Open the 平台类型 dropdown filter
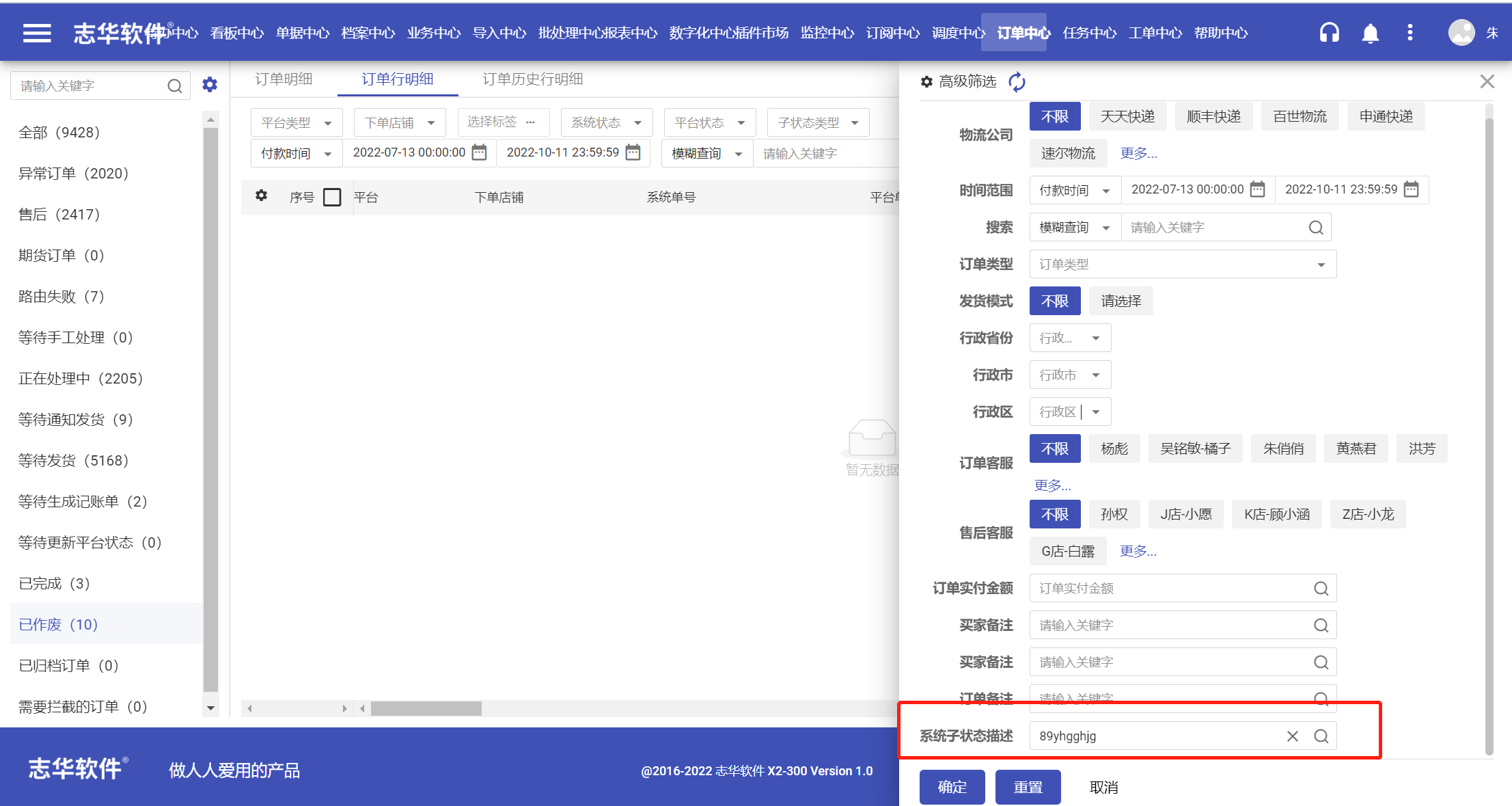The height and width of the screenshot is (806, 1512). [x=296, y=123]
